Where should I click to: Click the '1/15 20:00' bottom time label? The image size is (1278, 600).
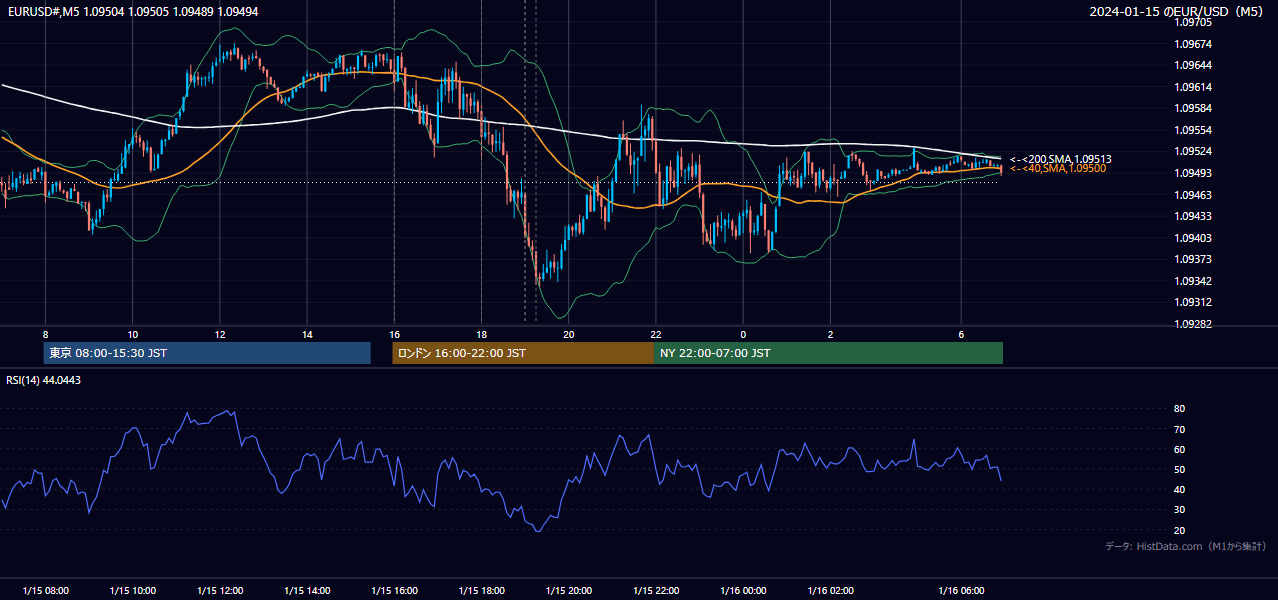pos(568,590)
